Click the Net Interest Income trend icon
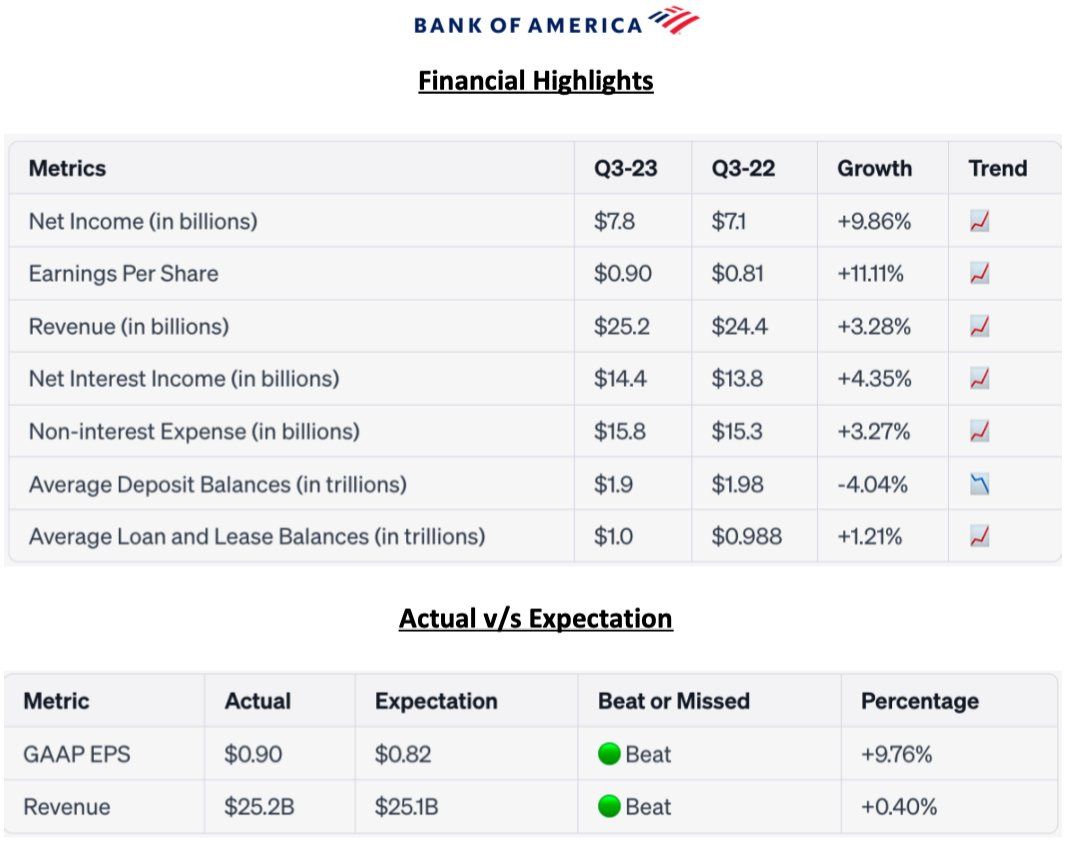 pos(979,379)
